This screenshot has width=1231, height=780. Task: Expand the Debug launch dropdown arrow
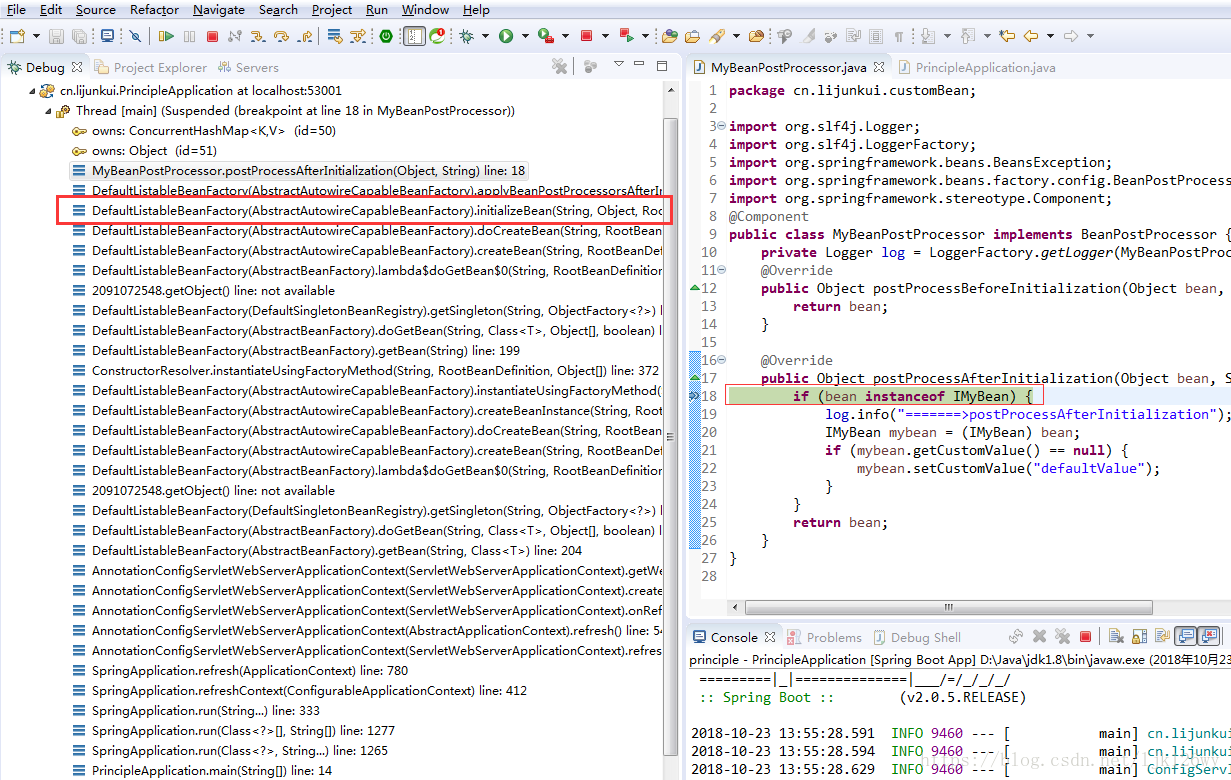485,36
